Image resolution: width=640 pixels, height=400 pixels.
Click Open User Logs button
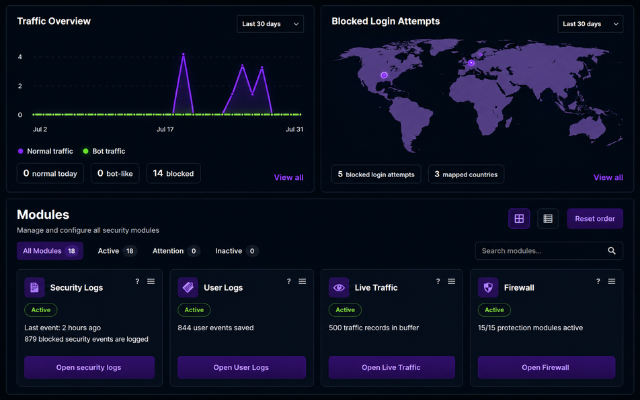coord(242,367)
